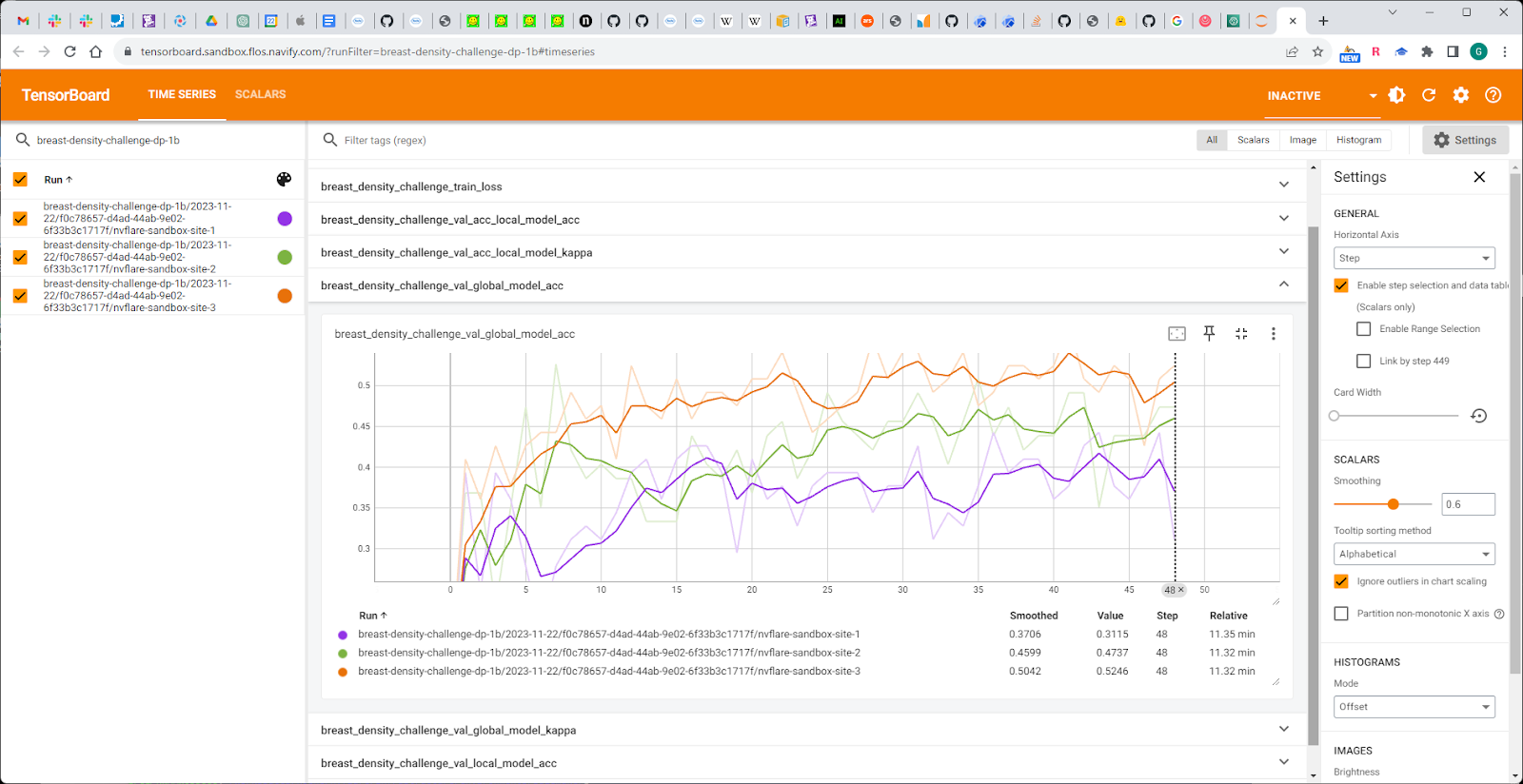Reload TensorBoard data with refresh icon
The image size is (1523, 784).
(1429, 95)
